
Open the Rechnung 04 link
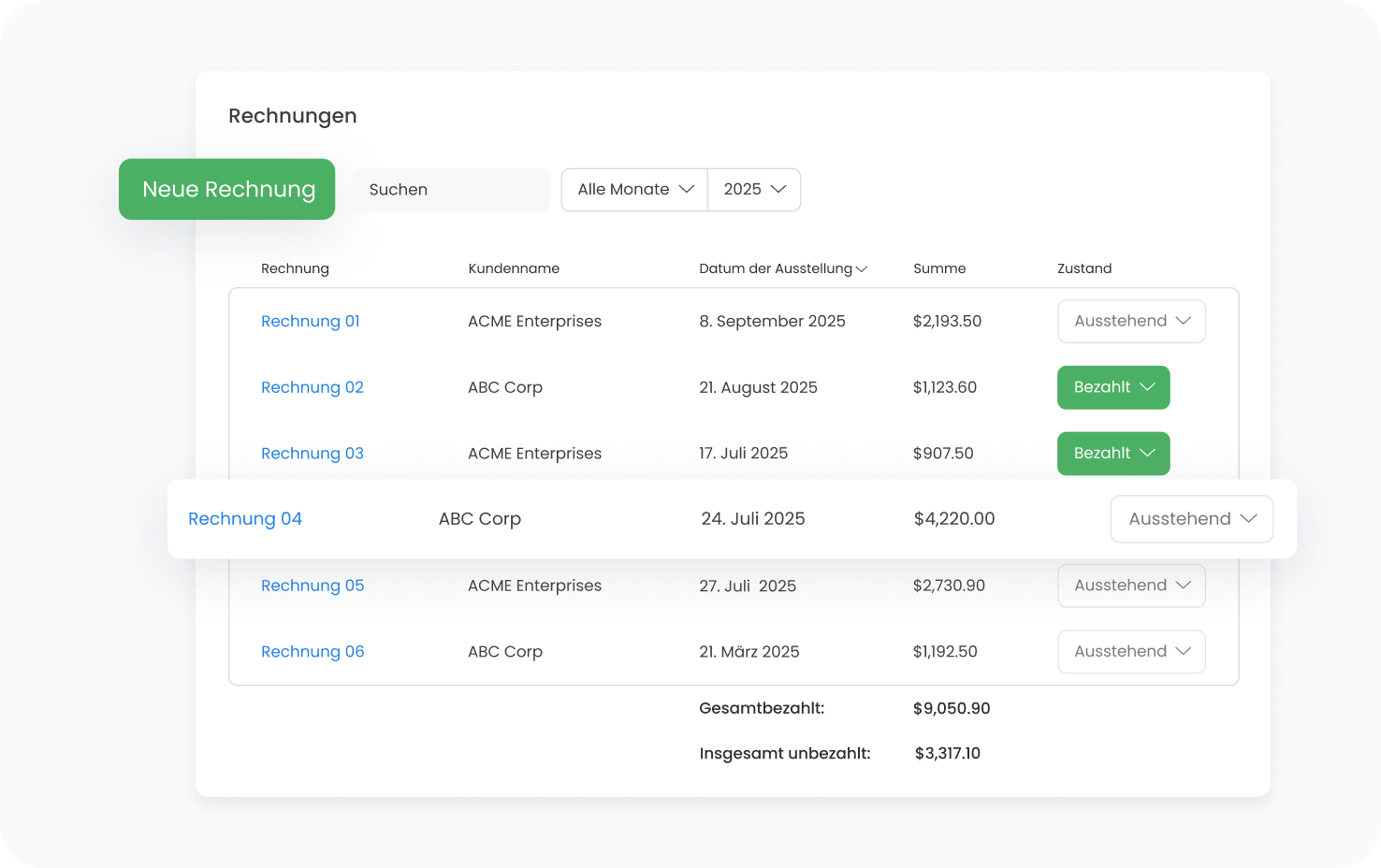(245, 519)
